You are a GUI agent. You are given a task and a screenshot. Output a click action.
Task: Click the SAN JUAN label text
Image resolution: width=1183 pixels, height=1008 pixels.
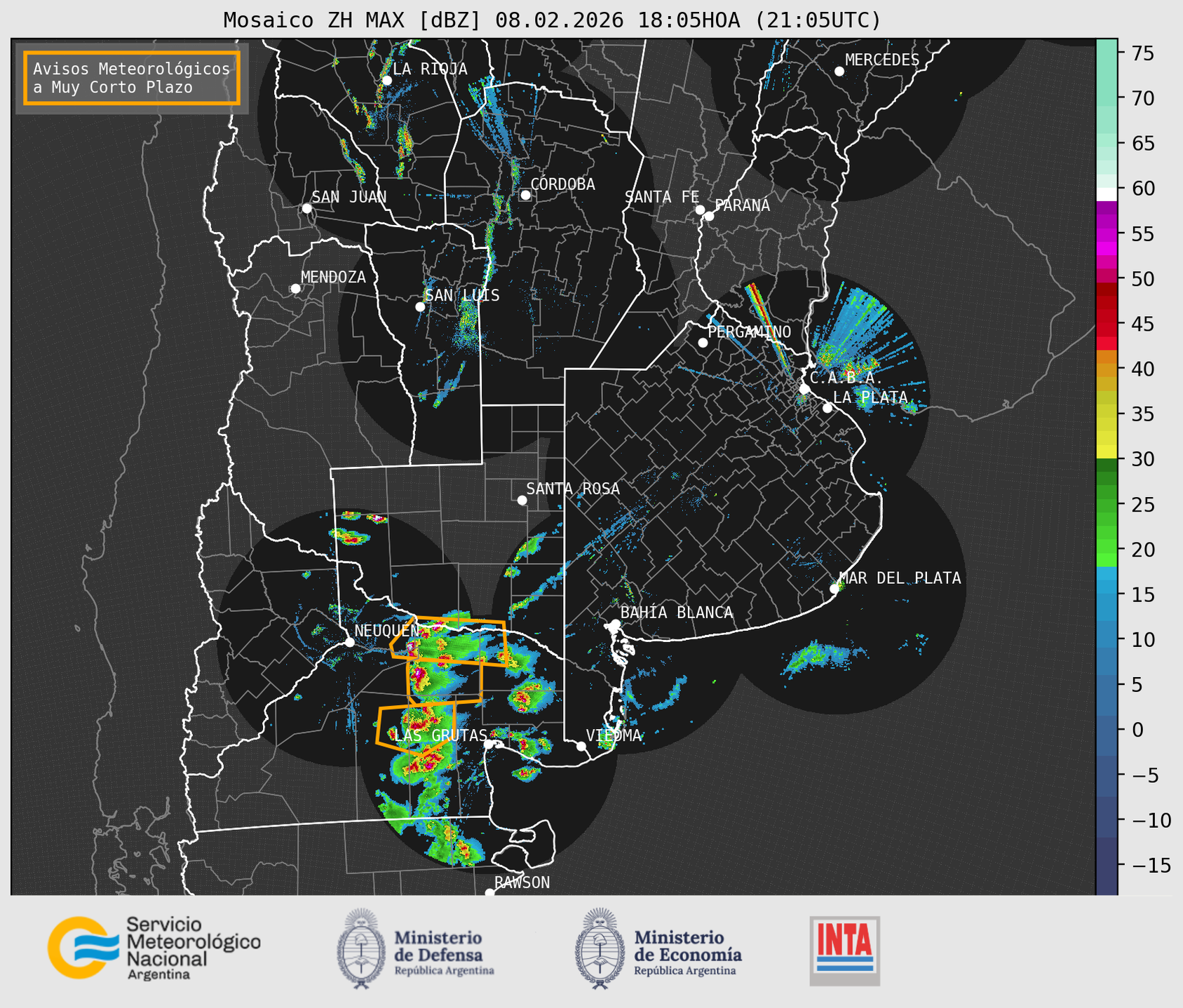(349, 197)
